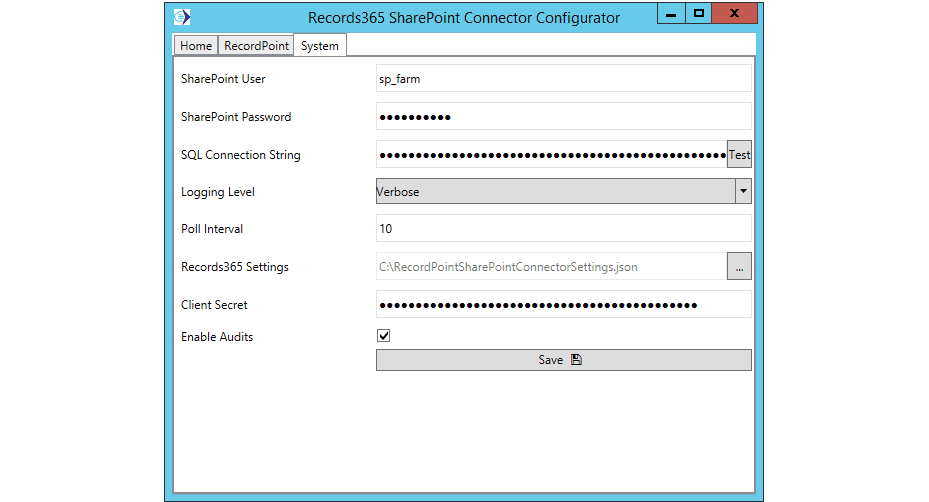This screenshot has height=502, width=929.
Task: Click the Poll Interval field
Action: point(563,229)
